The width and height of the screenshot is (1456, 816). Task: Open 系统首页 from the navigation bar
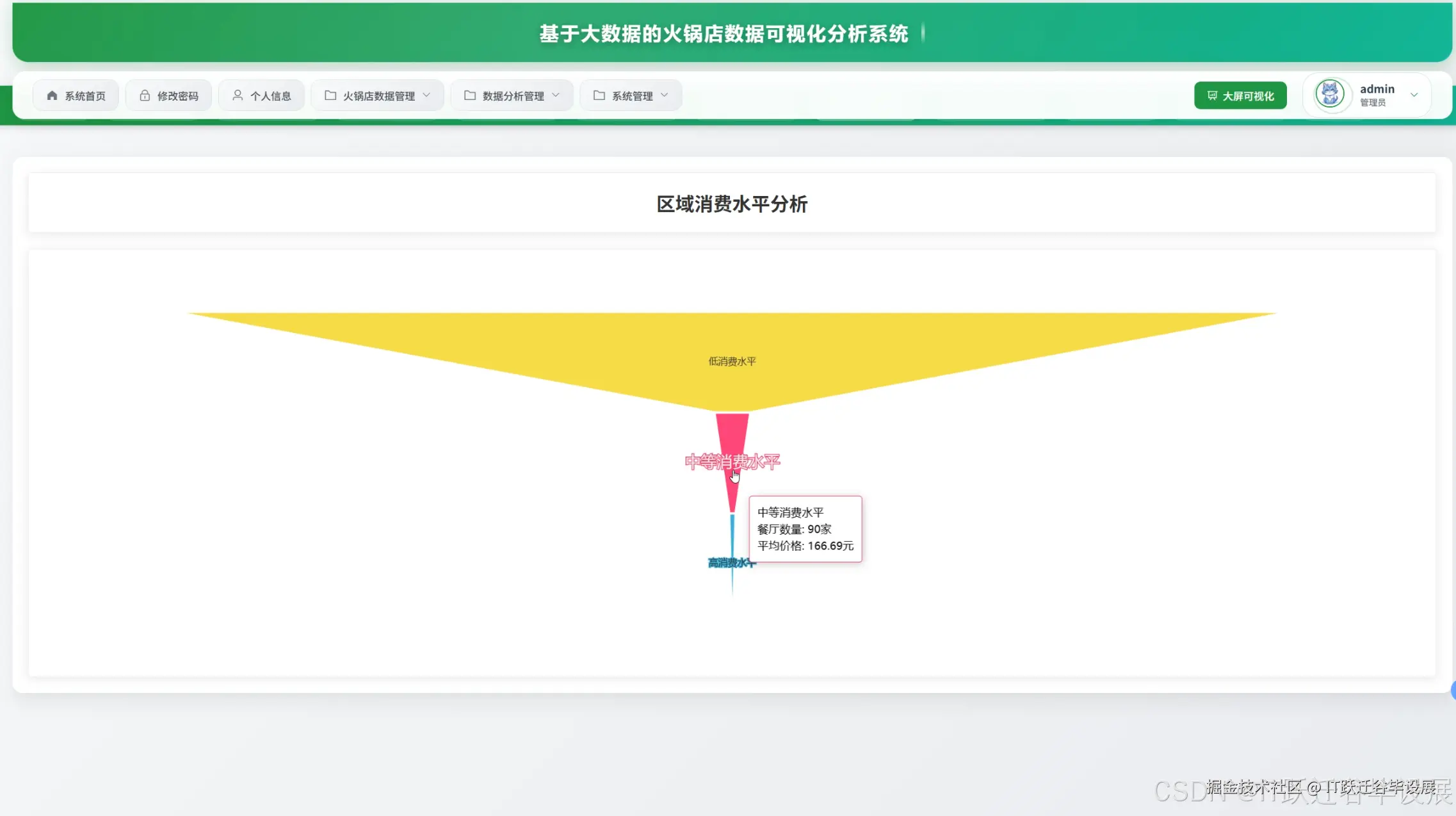tap(76, 95)
